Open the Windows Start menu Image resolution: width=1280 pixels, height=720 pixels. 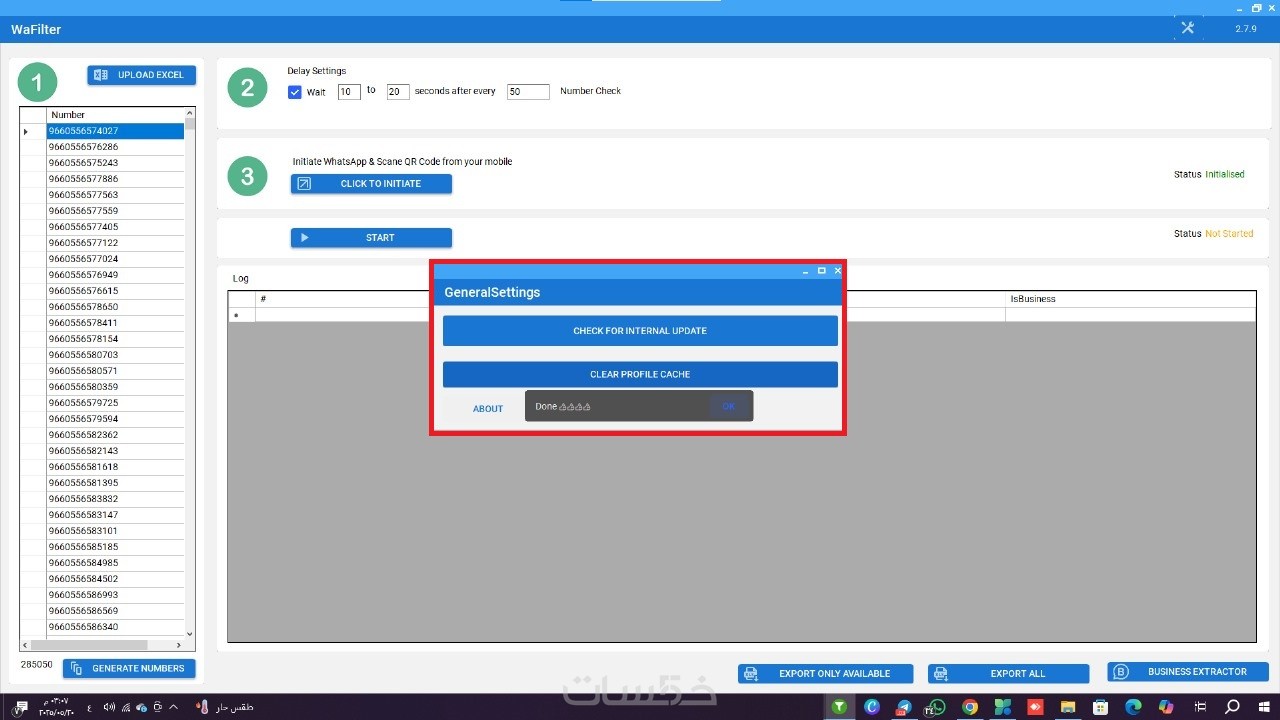[1264, 707]
